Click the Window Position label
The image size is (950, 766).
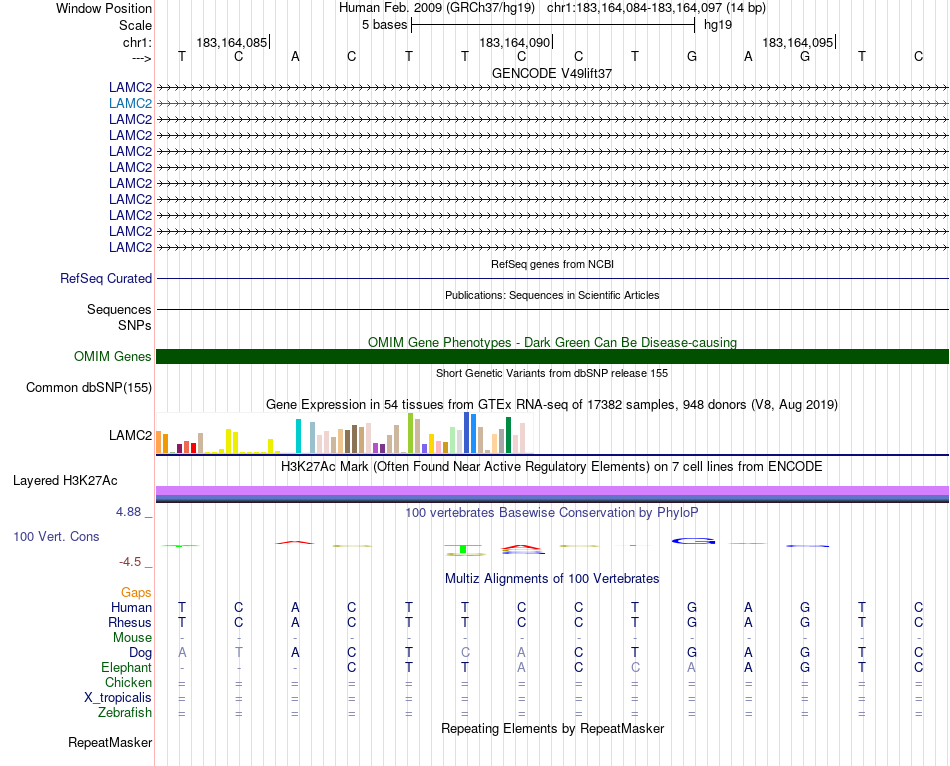click(x=104, y=8)
